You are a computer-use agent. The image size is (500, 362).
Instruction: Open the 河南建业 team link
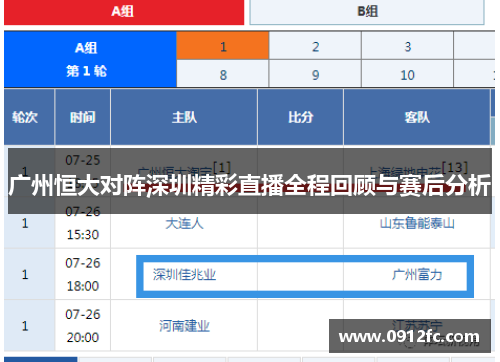point(184,326)
